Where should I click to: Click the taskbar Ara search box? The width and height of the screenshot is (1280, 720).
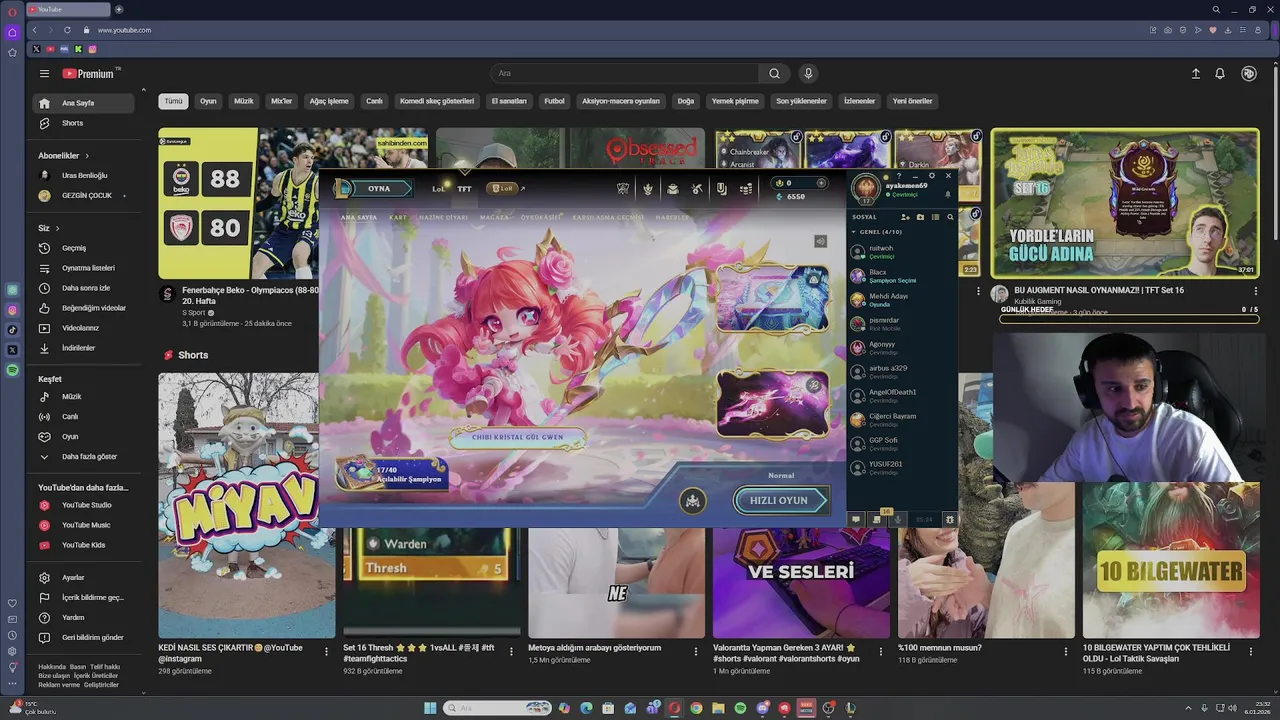(x=497, y=708)
